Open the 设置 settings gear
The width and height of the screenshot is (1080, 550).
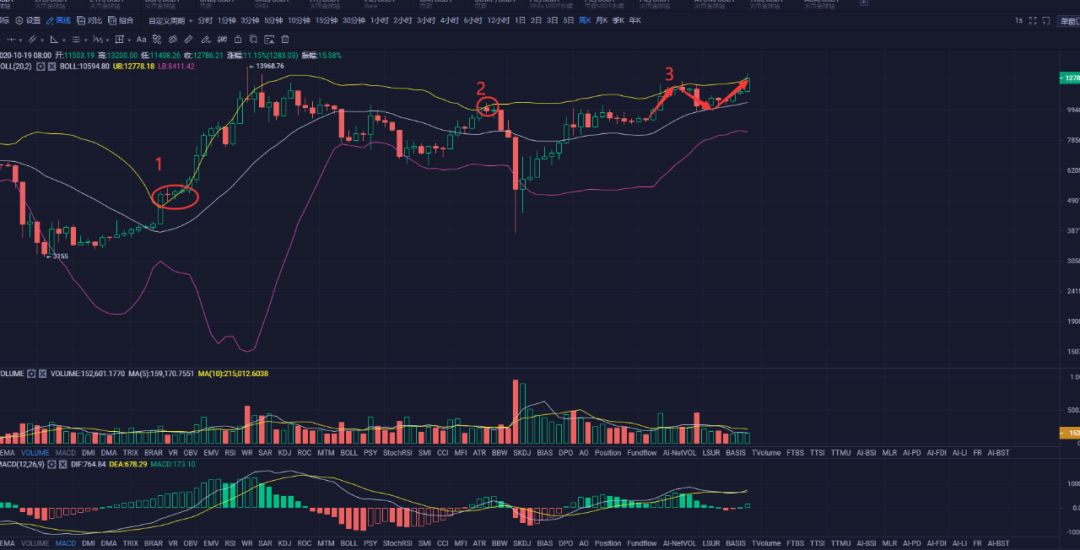[28, 20]
